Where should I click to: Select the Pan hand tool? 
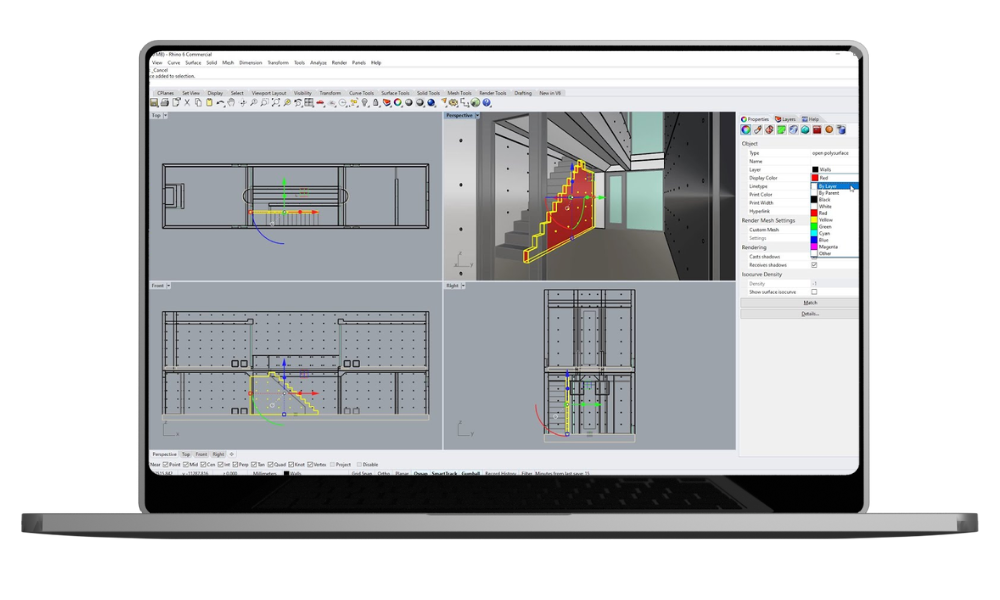tap(231, 102)
